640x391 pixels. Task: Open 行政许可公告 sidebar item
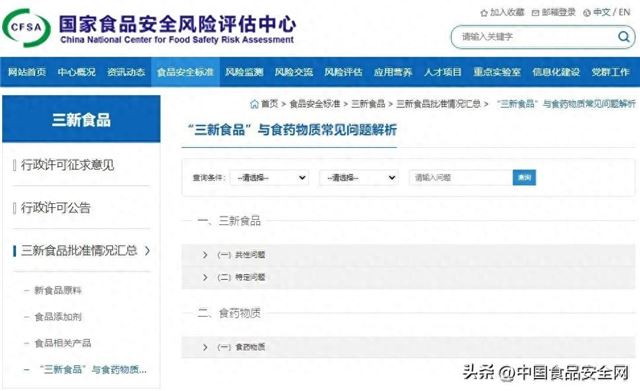(56, 208)
